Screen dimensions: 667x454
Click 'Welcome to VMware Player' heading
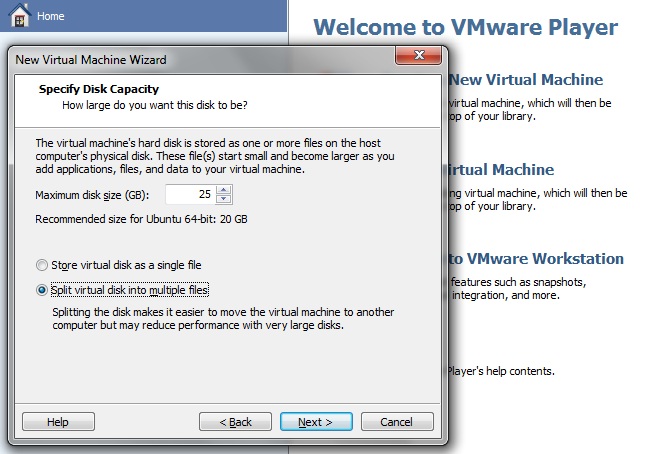[x=465, y=27]
